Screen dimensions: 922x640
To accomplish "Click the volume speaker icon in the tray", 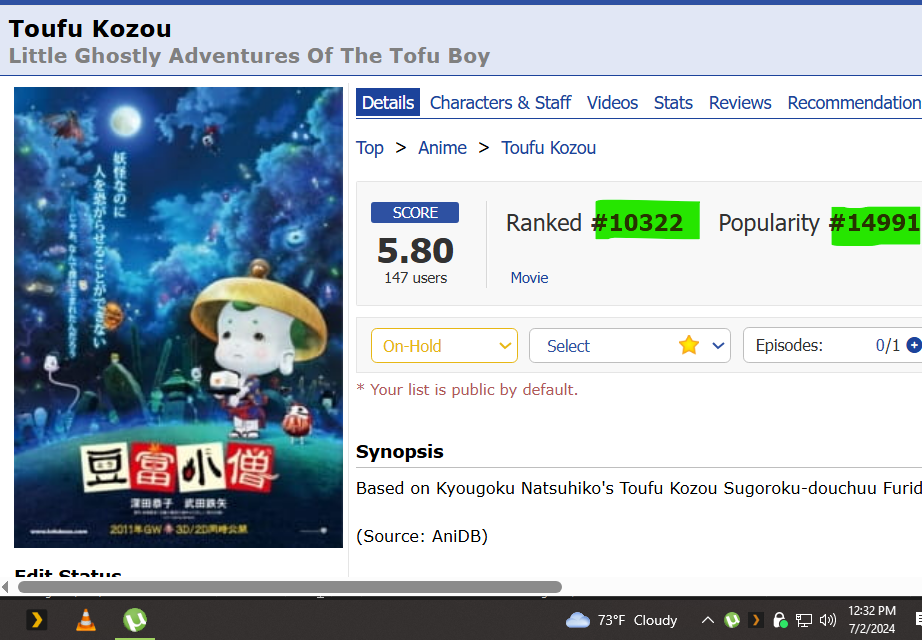I will coord(827,620).
